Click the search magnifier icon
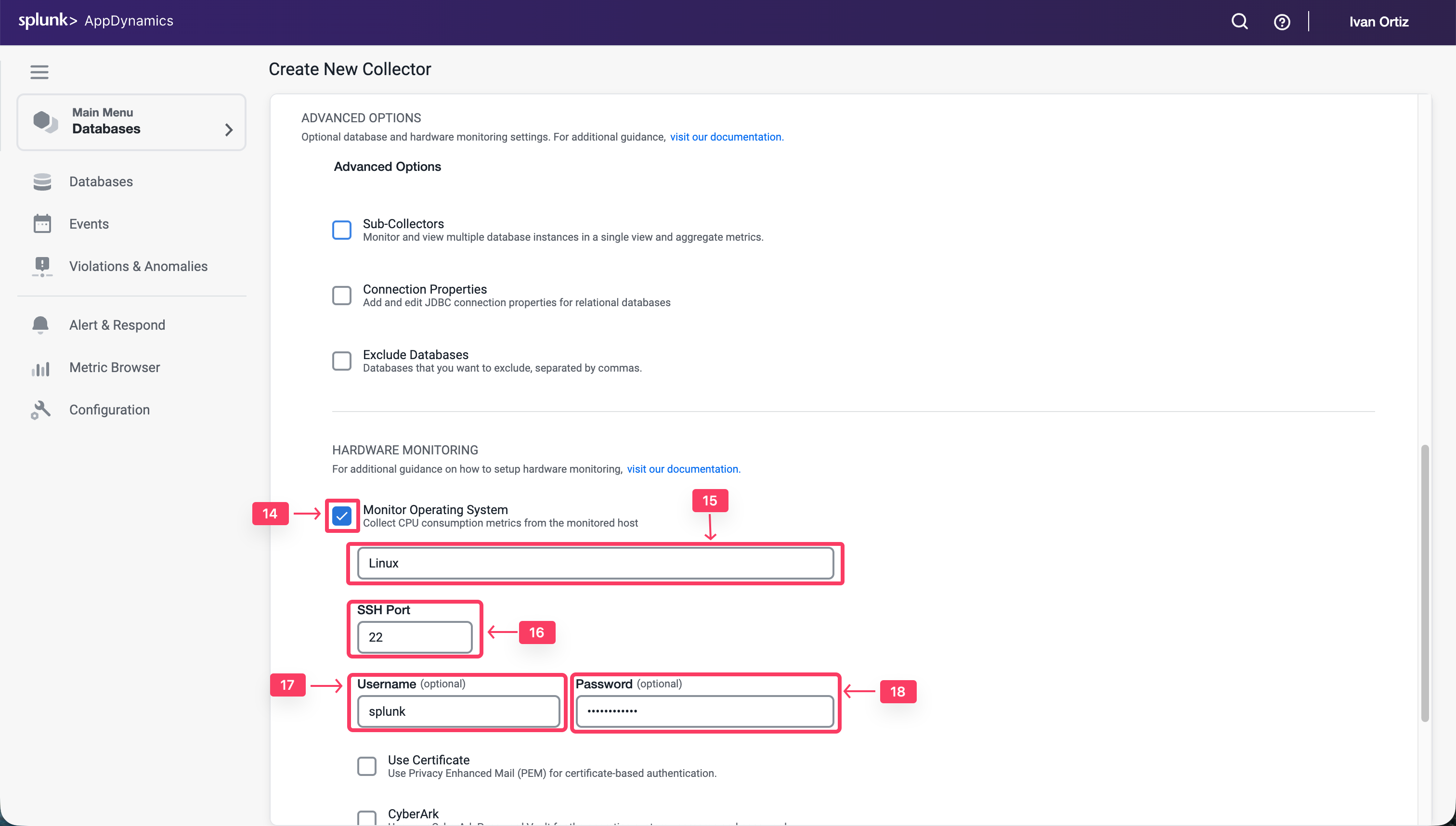The height and width of the screenshot is (826, 1456). point(1239,22)
